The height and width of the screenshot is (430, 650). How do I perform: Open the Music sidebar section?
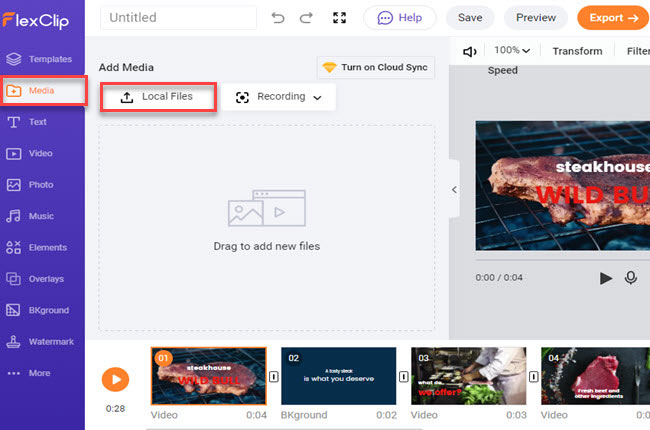tap(30, 216)
